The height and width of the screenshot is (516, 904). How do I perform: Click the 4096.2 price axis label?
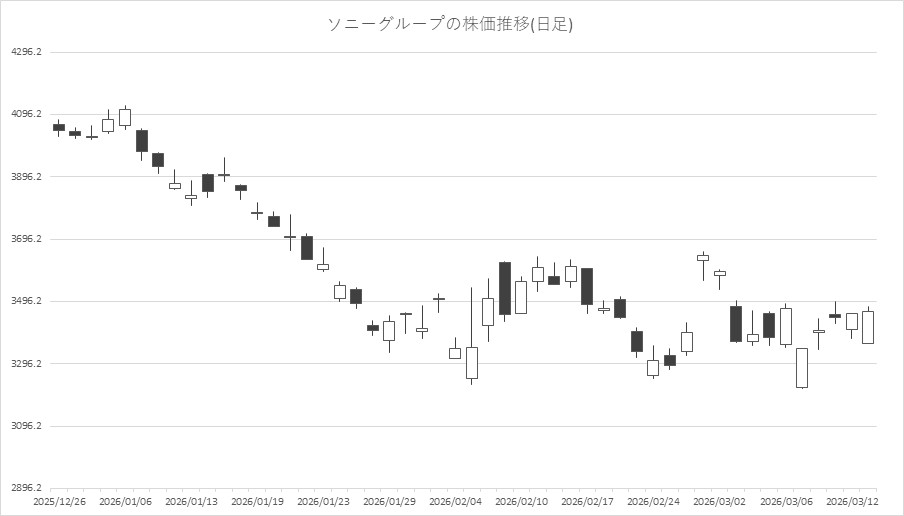tap(25, 114)
